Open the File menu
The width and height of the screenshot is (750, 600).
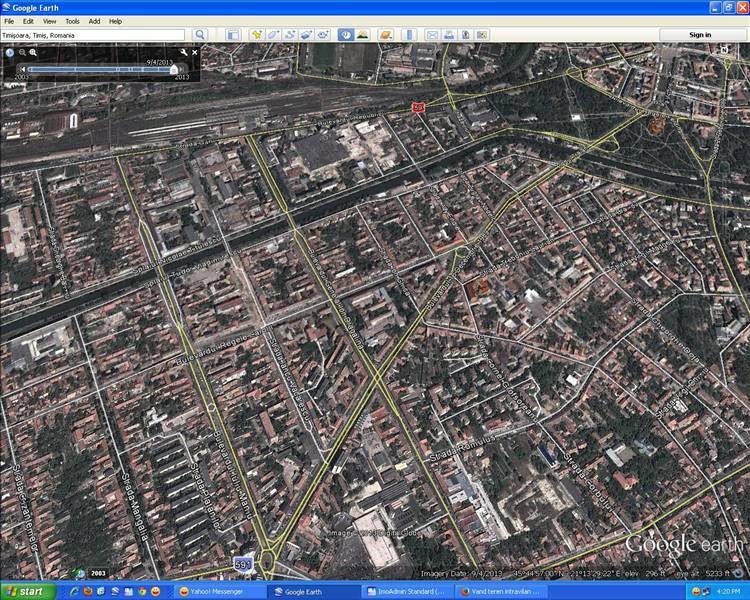click(10, 21)
